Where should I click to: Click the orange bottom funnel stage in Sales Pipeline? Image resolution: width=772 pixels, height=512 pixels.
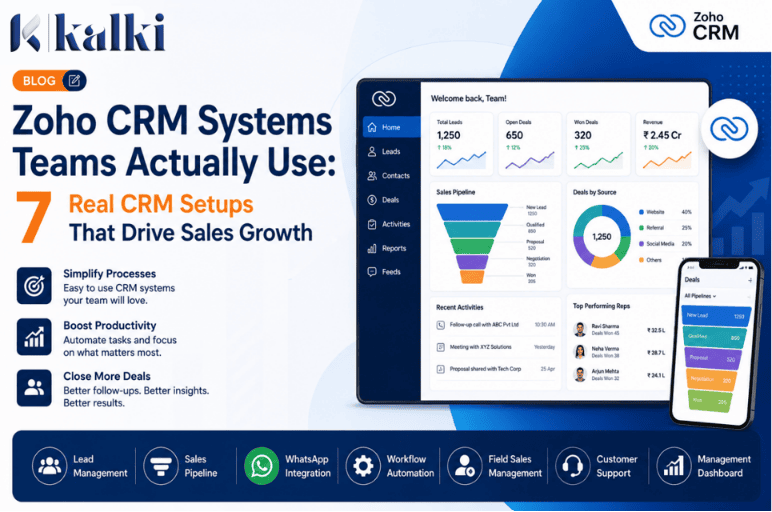pos(472,277)
